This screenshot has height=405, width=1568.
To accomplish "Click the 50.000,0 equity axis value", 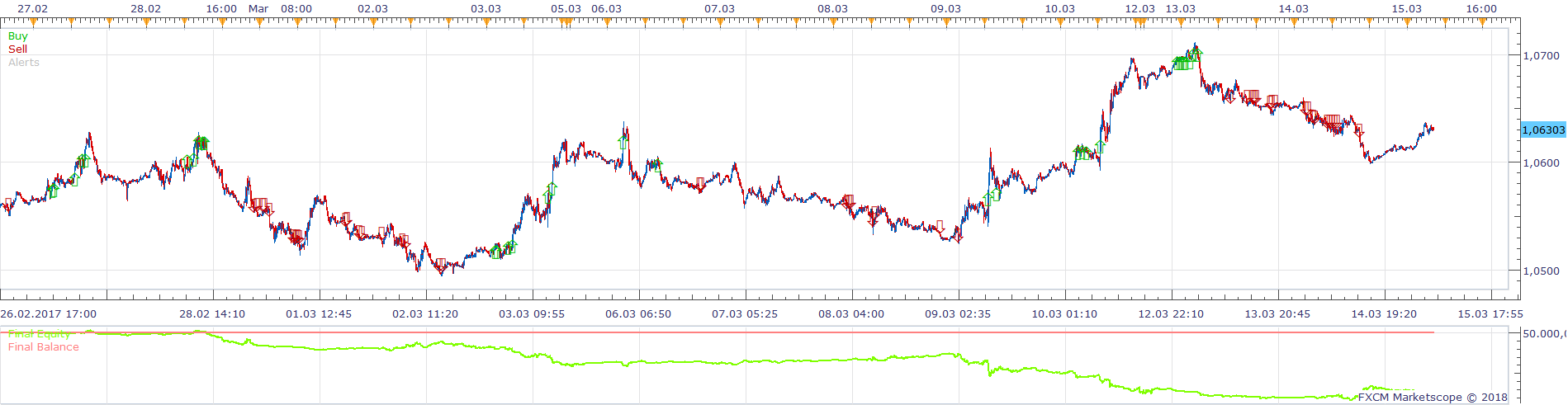I will [x=1543, y=334].
